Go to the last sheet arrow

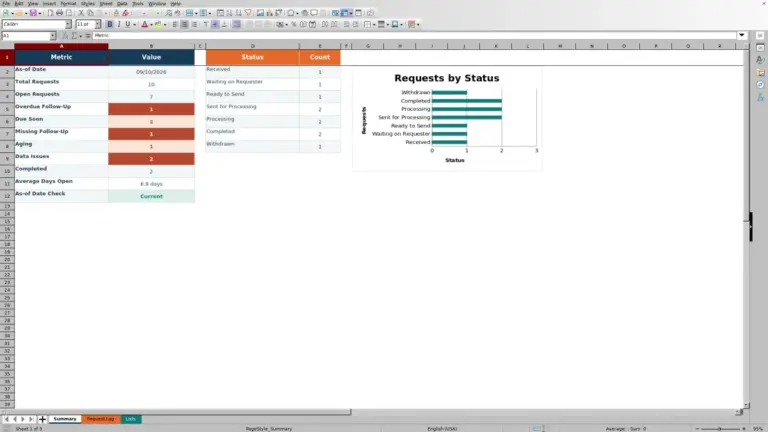[x=31, y=419]
